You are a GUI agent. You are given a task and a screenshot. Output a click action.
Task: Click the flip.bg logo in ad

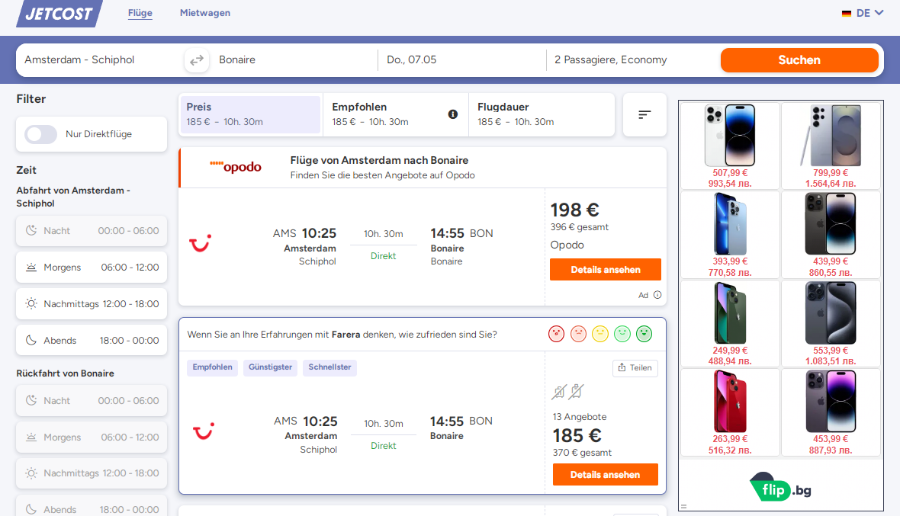click(780, 488)
